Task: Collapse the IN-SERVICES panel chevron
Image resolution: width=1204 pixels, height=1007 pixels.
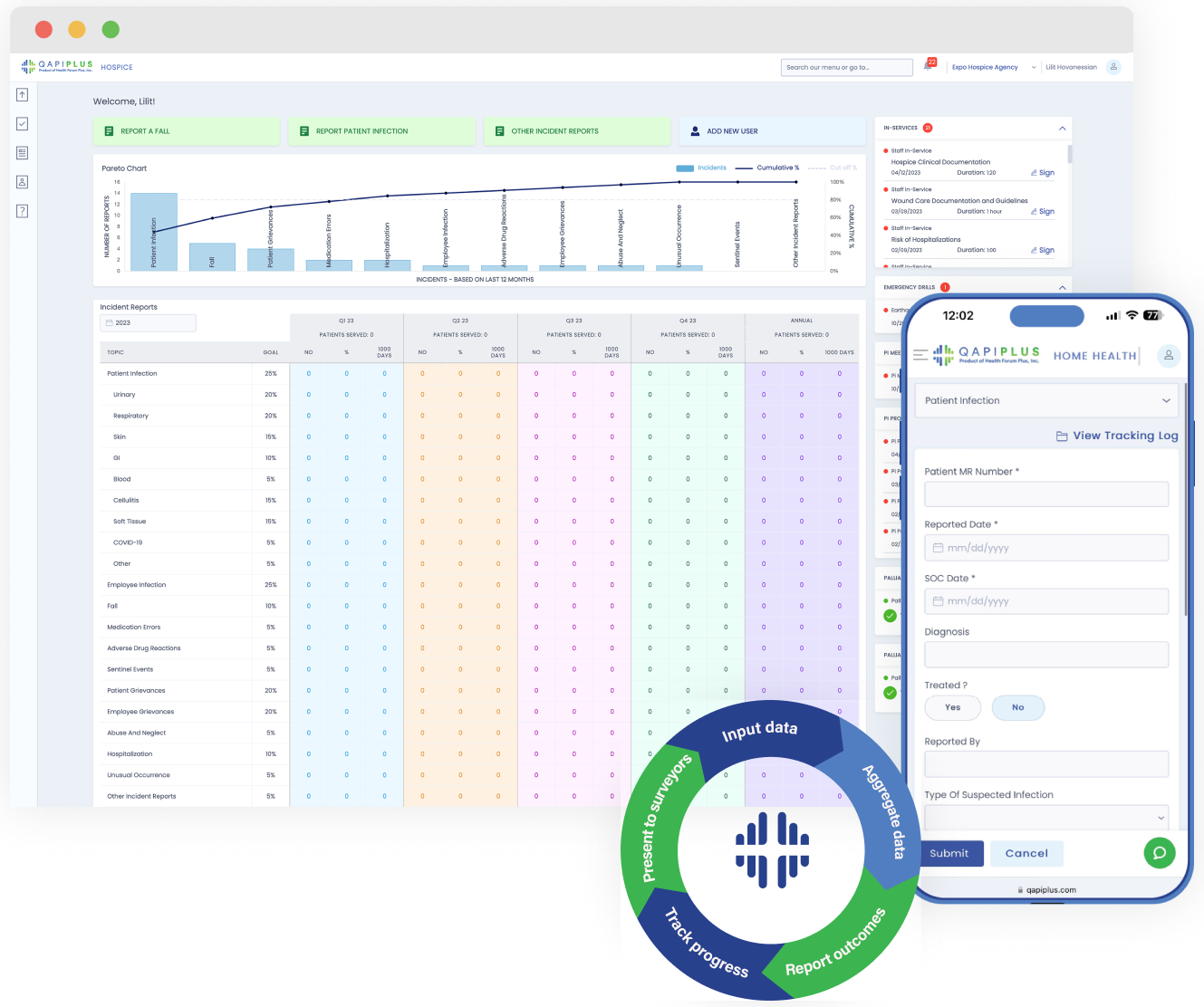Action: coord(1062,129)
